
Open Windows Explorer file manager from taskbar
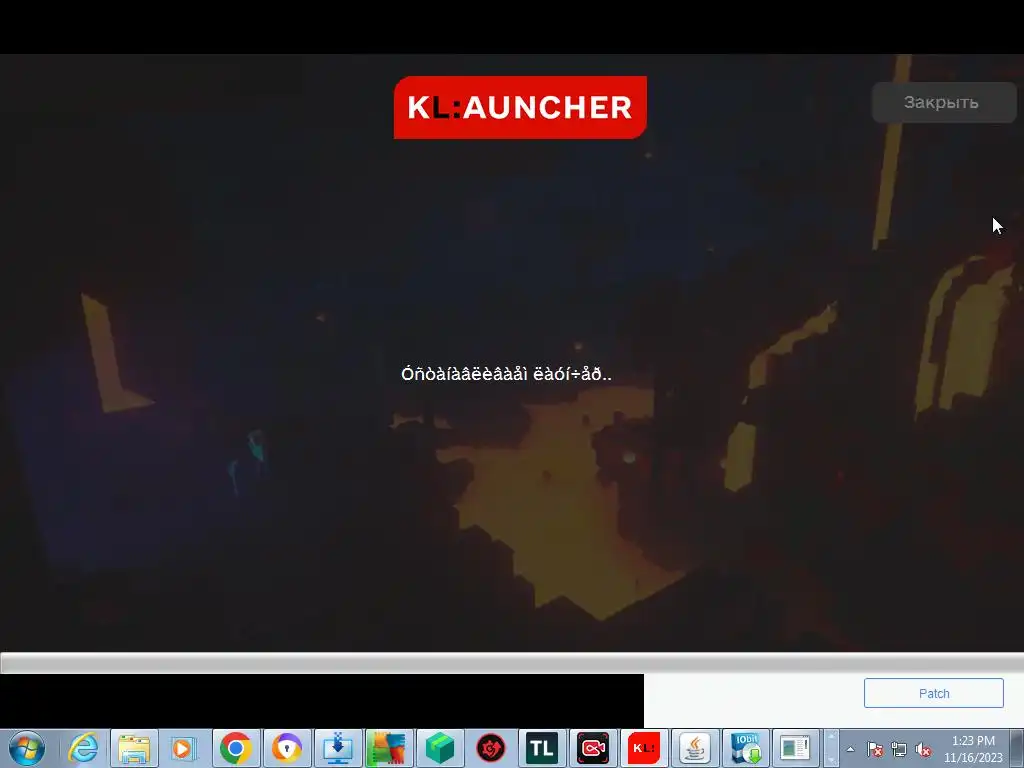134,748
